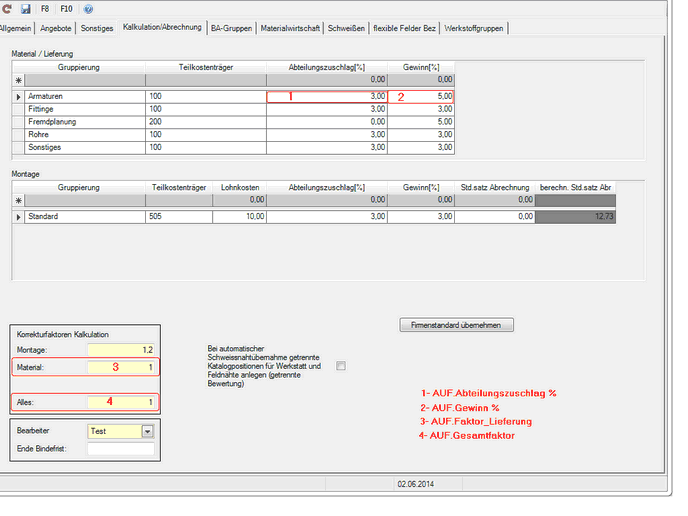The image size is (688, 516).
Task: Click the save floppy disk icon
Action: point(25,8)
